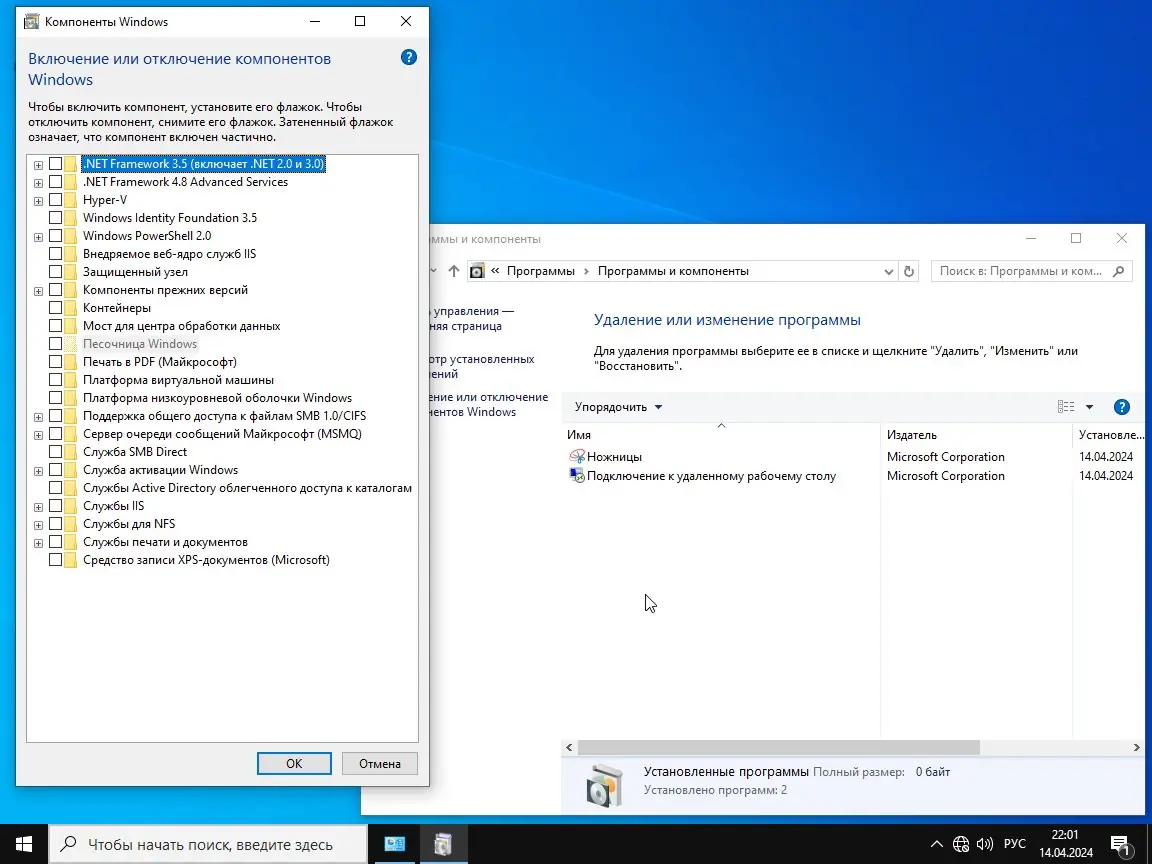Show hidden tray icons chevron

pos(937,844)
